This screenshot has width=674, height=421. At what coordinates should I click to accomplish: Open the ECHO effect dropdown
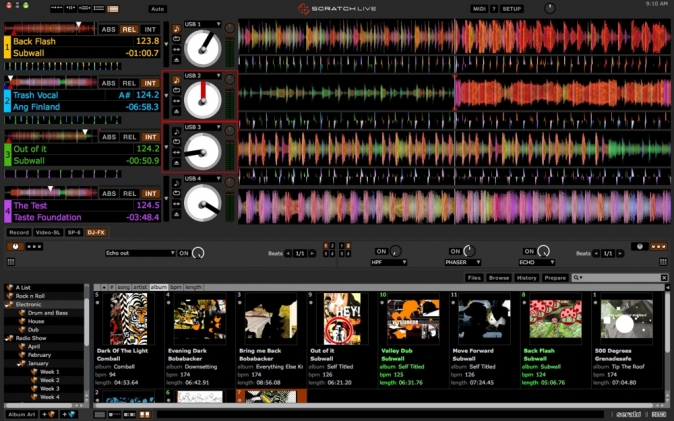[x=536, y=262]
